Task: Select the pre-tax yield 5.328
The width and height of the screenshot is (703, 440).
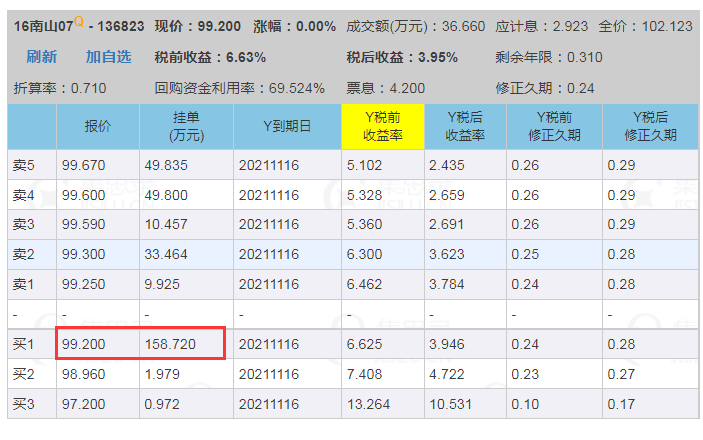Action: pos(364,195)
